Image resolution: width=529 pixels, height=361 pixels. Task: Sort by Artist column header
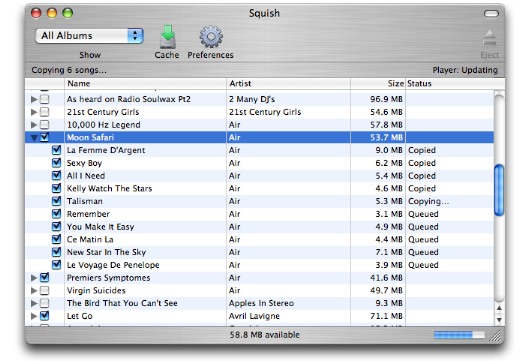point(288,84)
